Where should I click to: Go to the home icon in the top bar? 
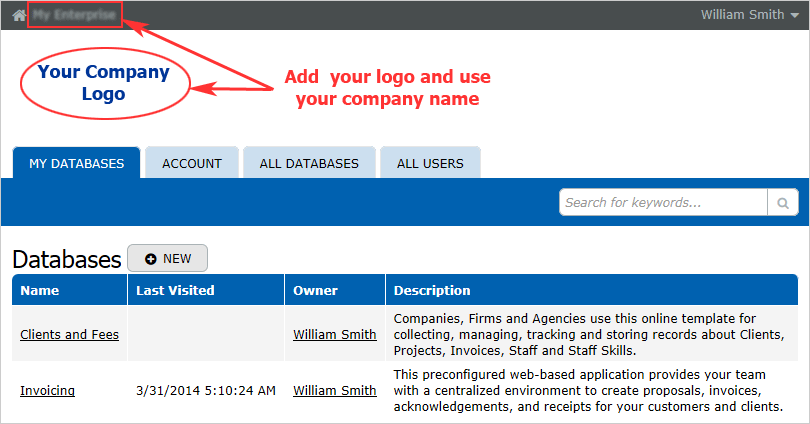point(19,15)
